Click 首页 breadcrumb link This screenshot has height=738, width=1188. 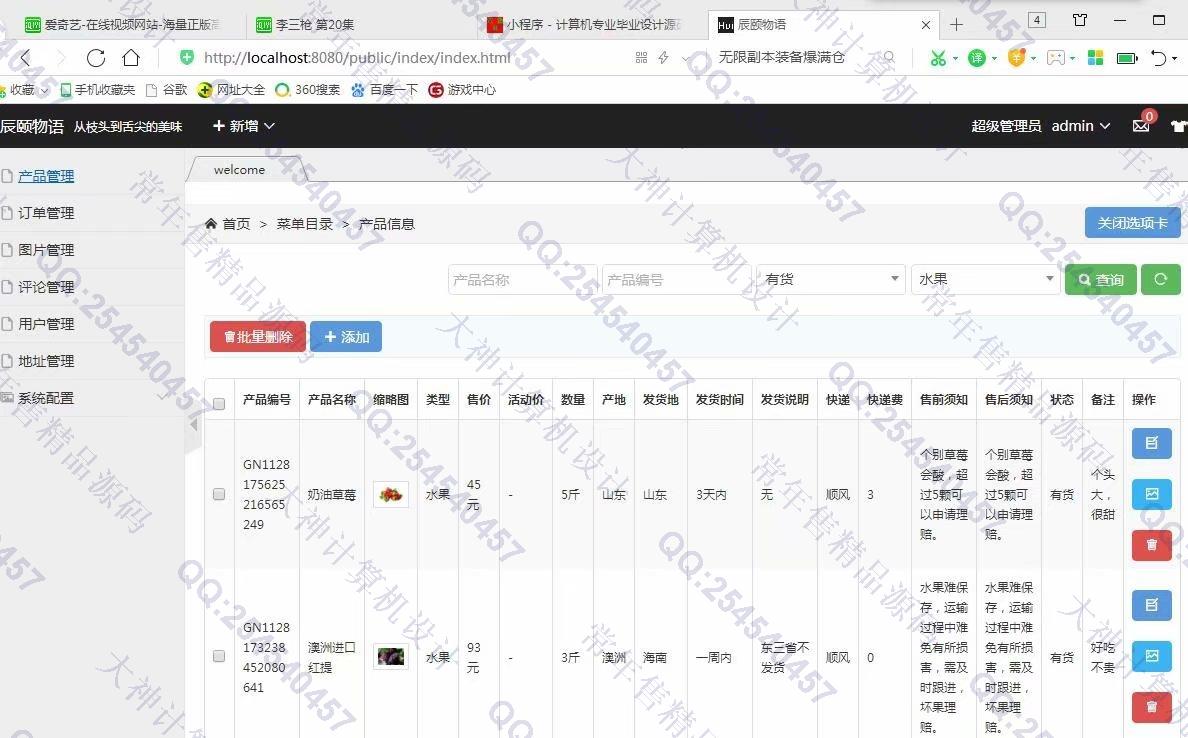[x=236, y=224]
